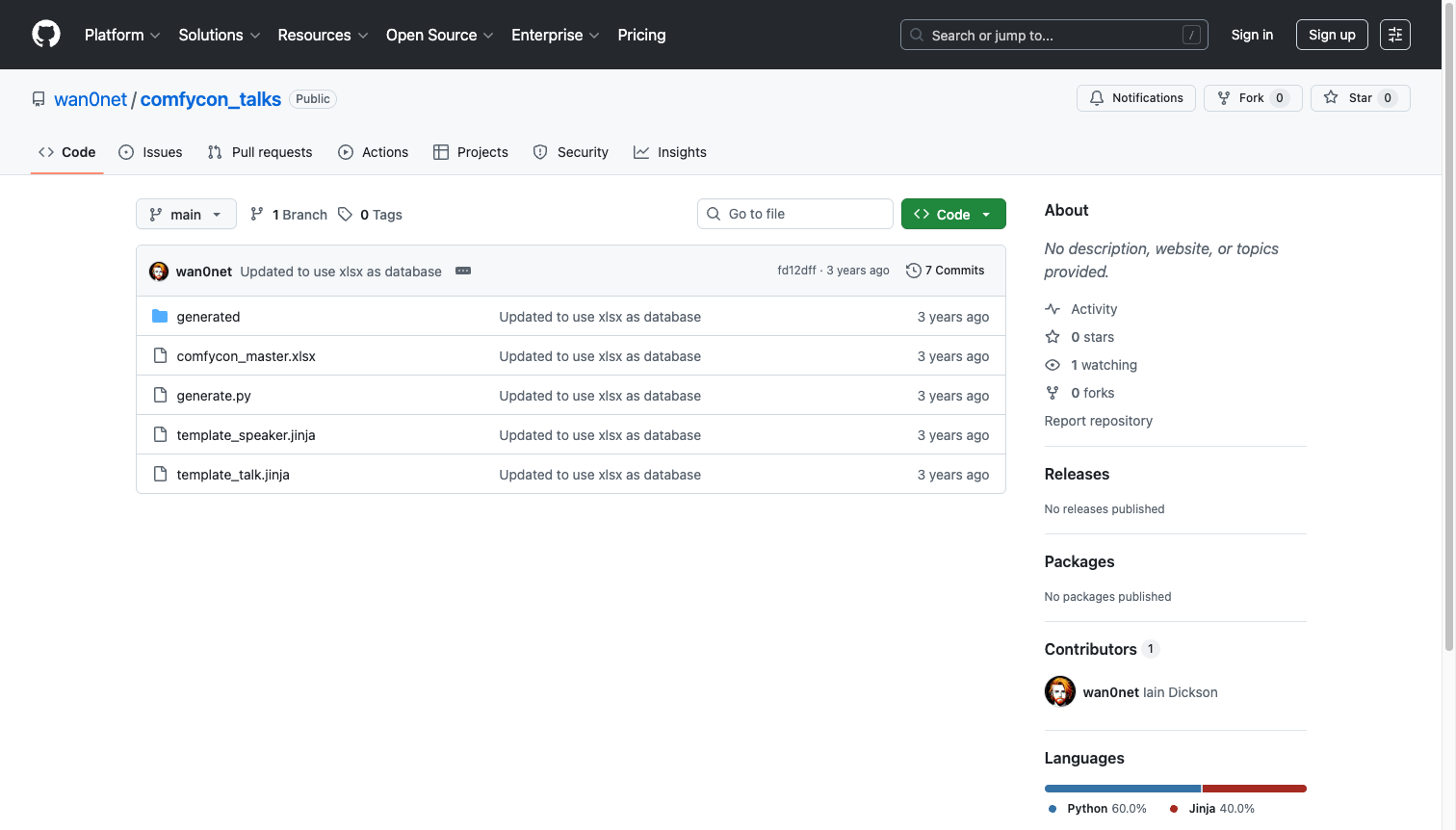Viewport: 1456px width, 830px height.
Task: Open the generated folder
Action: pos(208,317)
